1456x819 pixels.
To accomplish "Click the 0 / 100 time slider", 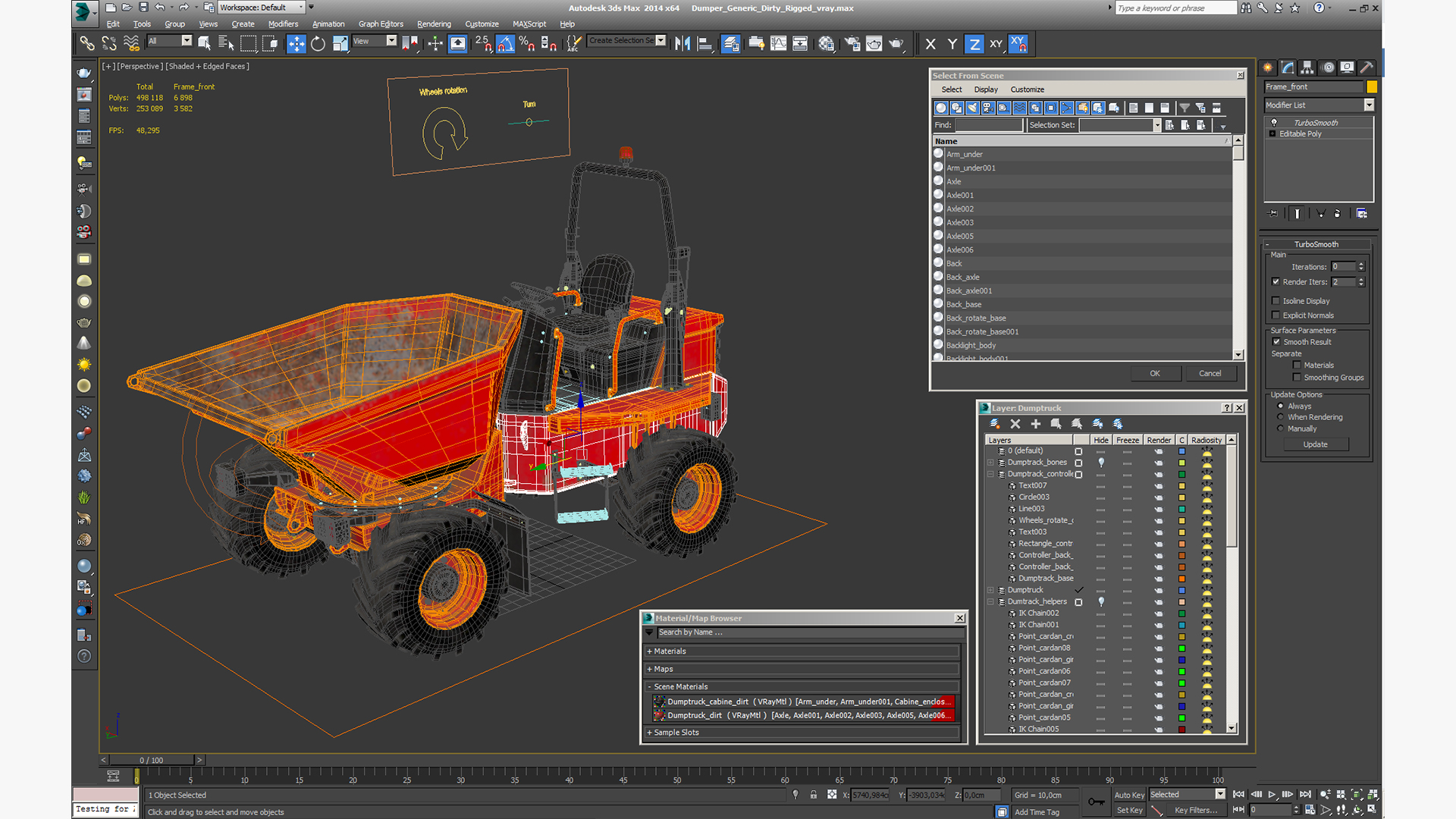I will 152,761.
